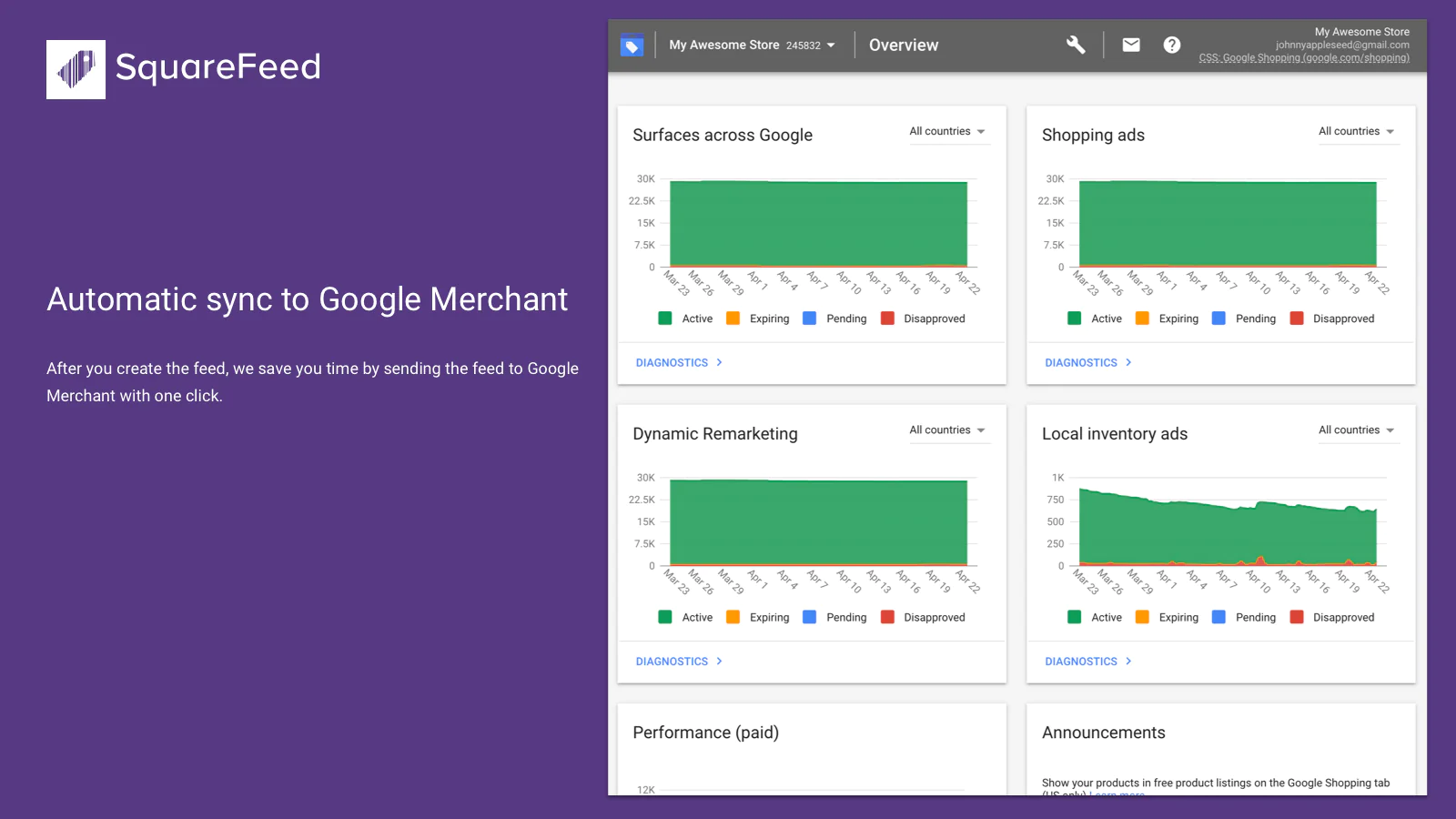The width and height of the screenshot is (1456, 819).
Task: Click the orange Expiring legend icon under Surfaces across Google
Action: click(x=733, y=318)
